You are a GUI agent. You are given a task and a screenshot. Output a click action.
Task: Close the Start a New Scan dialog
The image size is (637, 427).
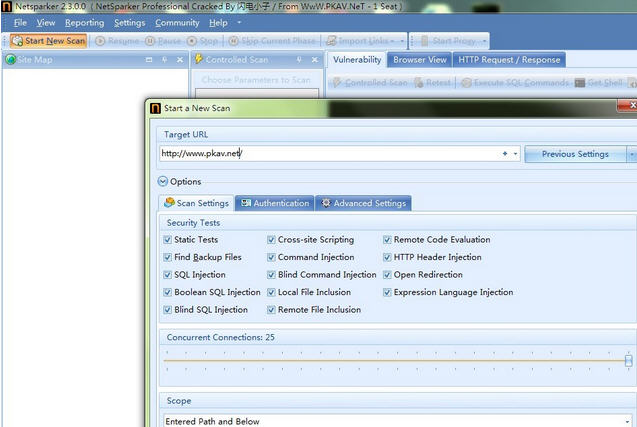(628, 105)
